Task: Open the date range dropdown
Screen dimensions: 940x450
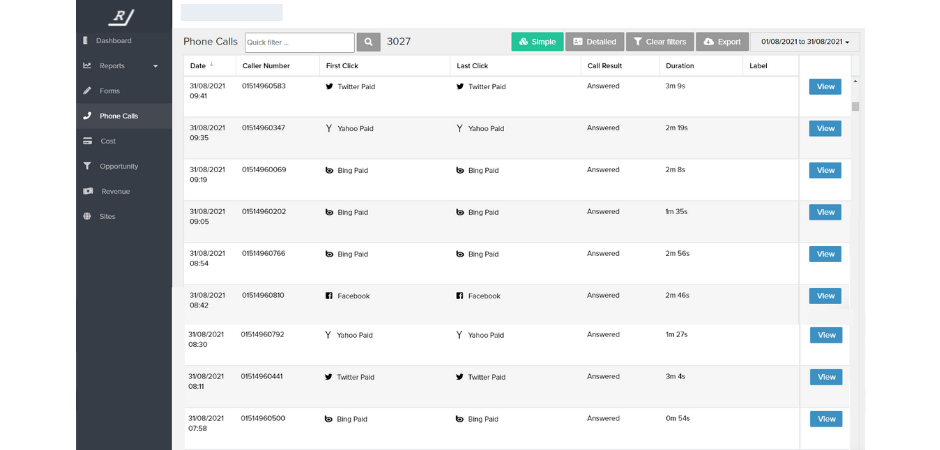Action: click(805, 42)
